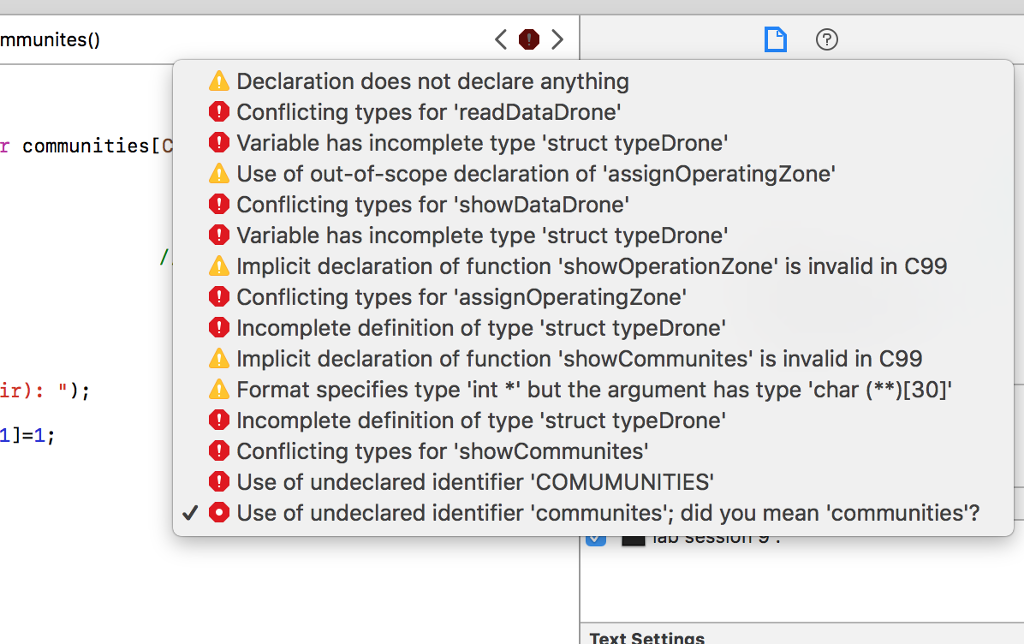Select "Format specifies type 'int *'" warning
Image resolution: width=1024 pixels, height=644 pixels.
click(x=593, y=389)
